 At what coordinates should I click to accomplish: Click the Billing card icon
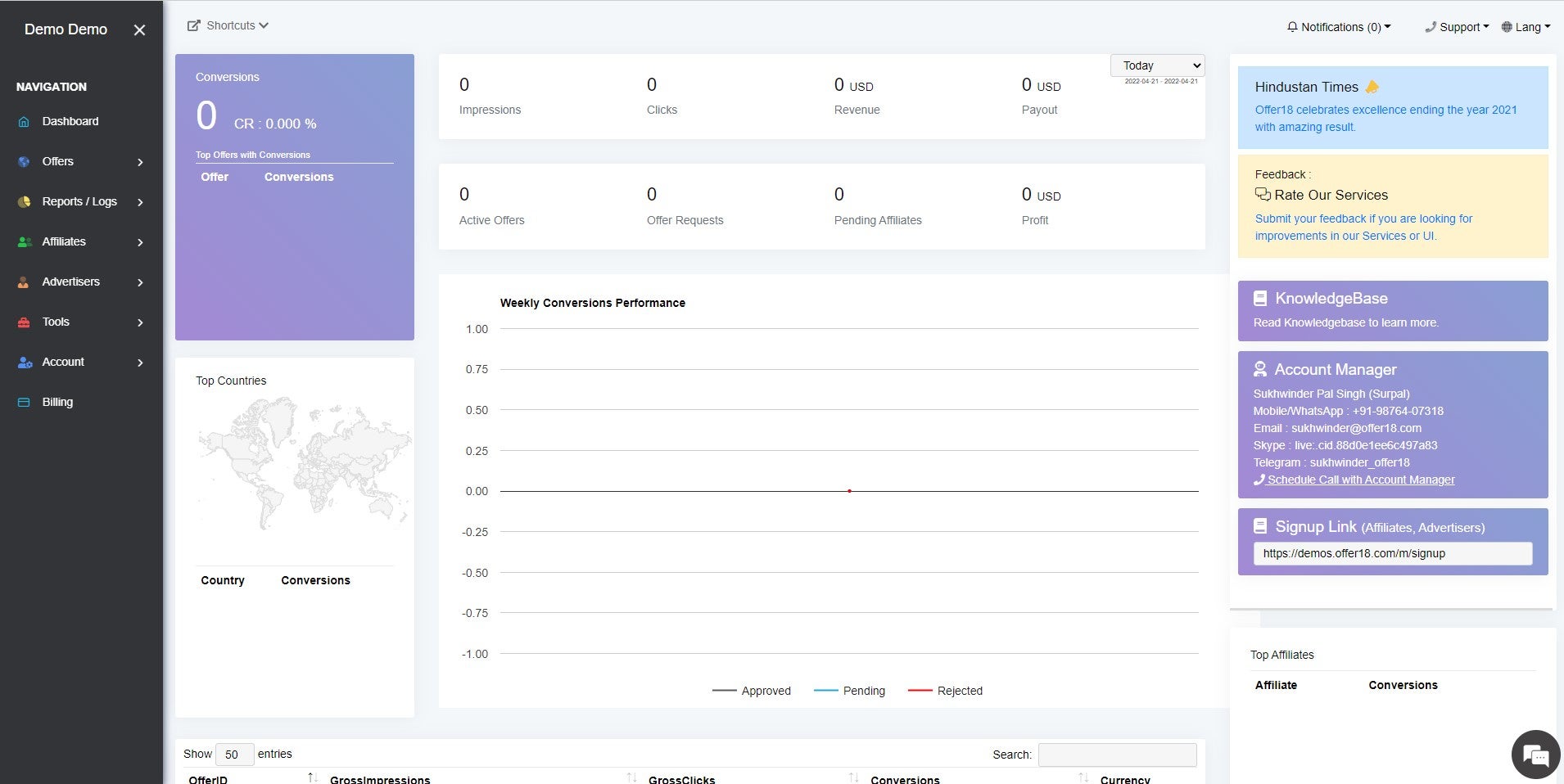coord(24,403)
